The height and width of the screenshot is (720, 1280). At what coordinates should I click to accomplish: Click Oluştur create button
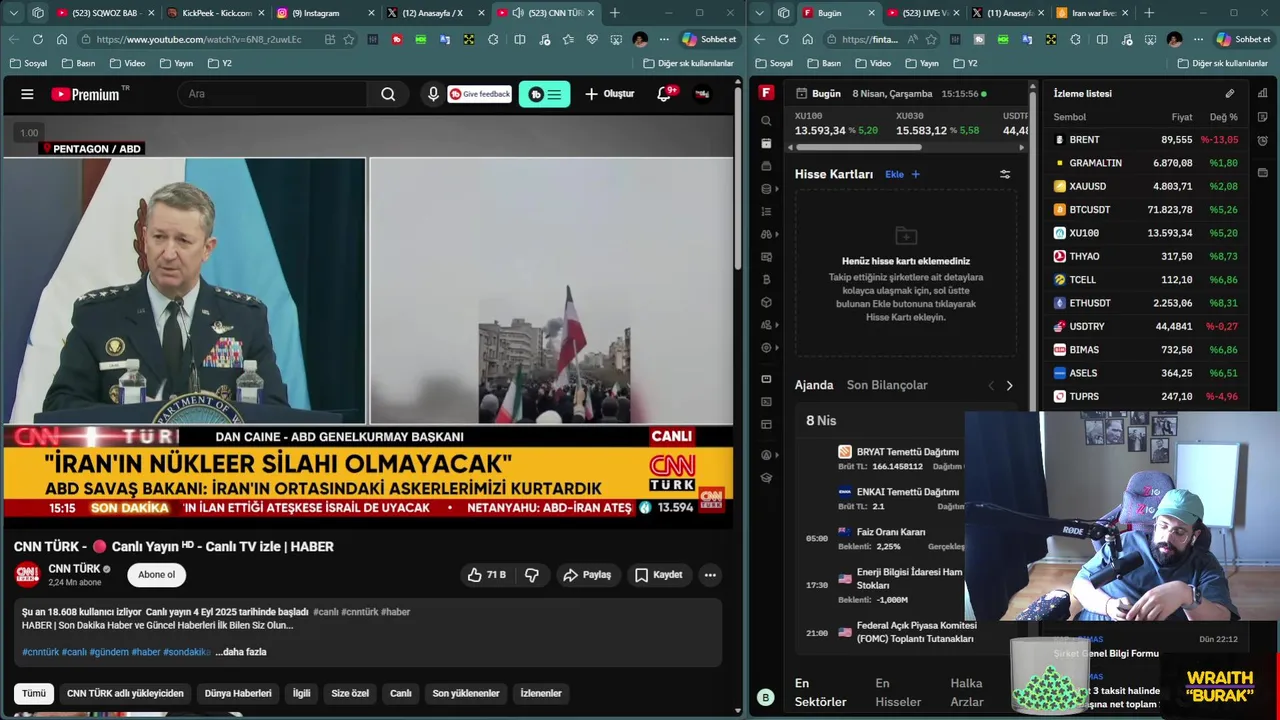610,94
